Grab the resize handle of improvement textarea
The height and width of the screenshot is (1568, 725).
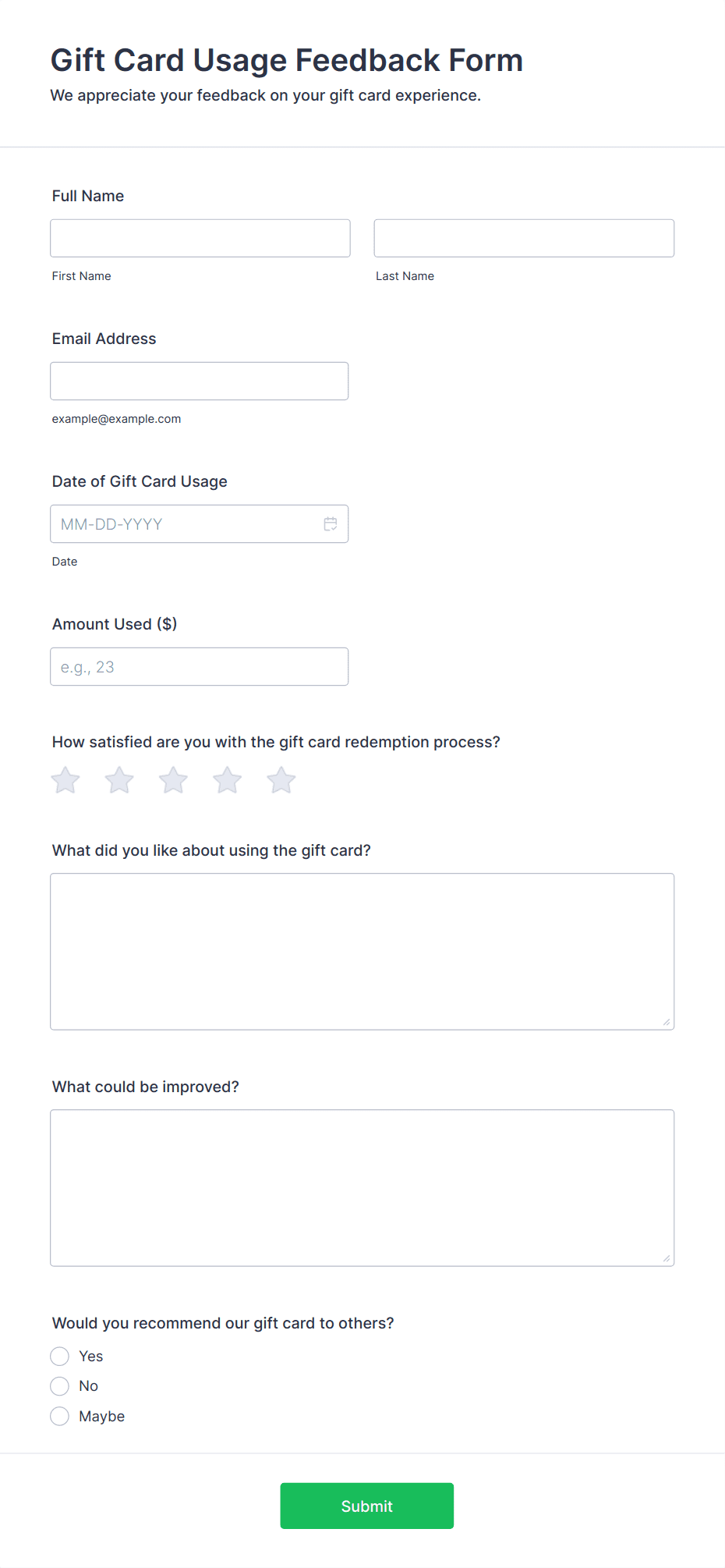click(667, 1258)
